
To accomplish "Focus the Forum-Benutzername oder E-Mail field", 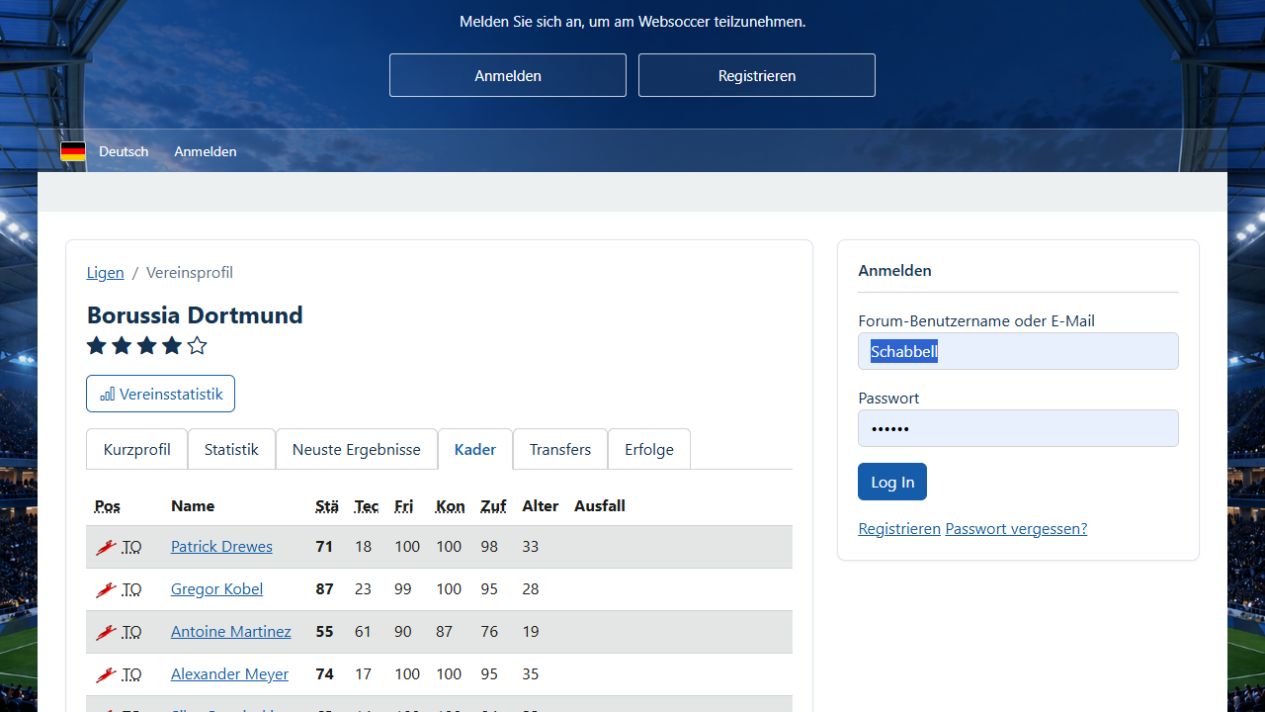I will [1018, 351].
